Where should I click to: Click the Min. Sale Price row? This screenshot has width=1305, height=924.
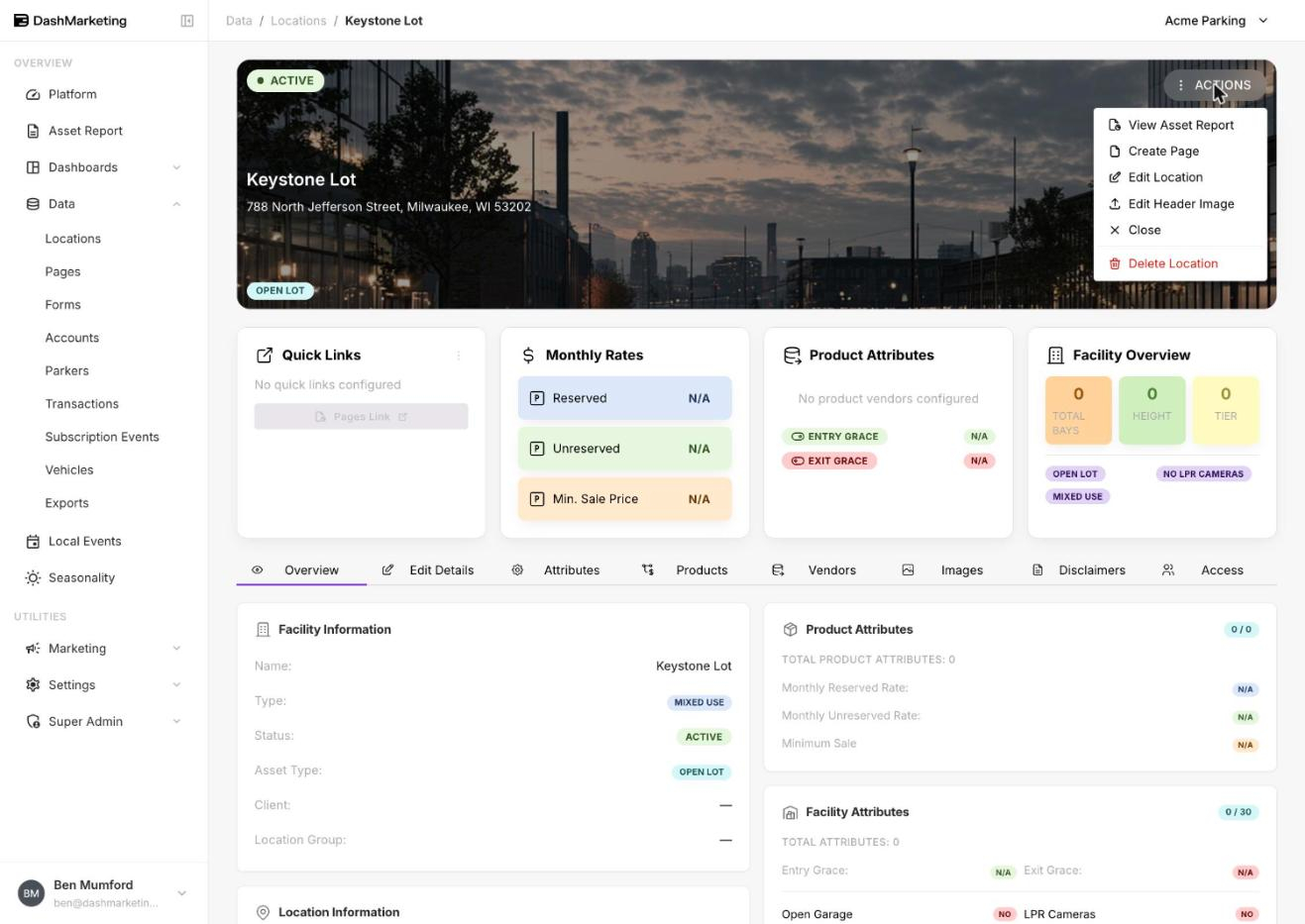coord(625,499)
